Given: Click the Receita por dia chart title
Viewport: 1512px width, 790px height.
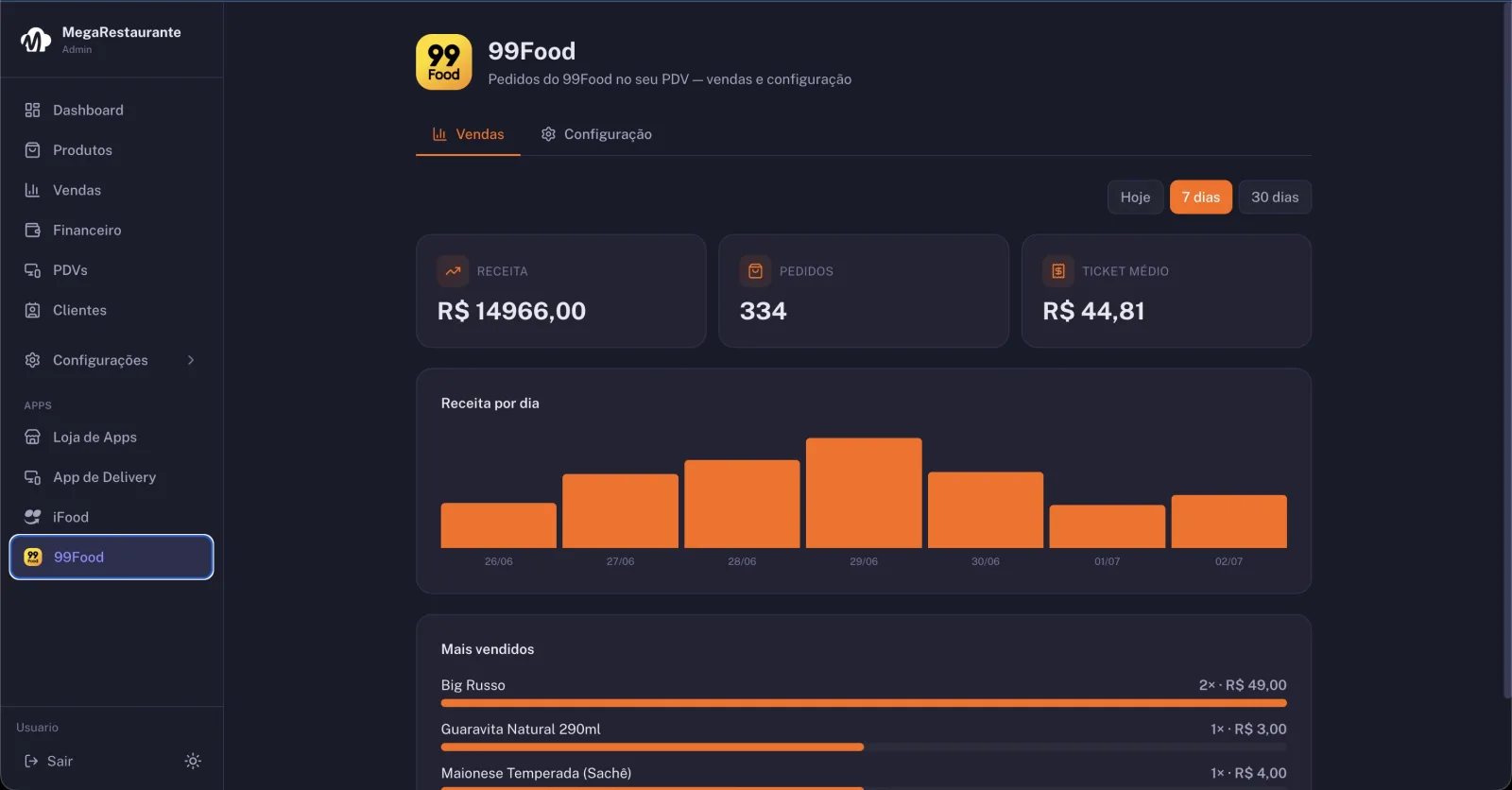Looking at the screenshot, I should [x=490, y=404].
